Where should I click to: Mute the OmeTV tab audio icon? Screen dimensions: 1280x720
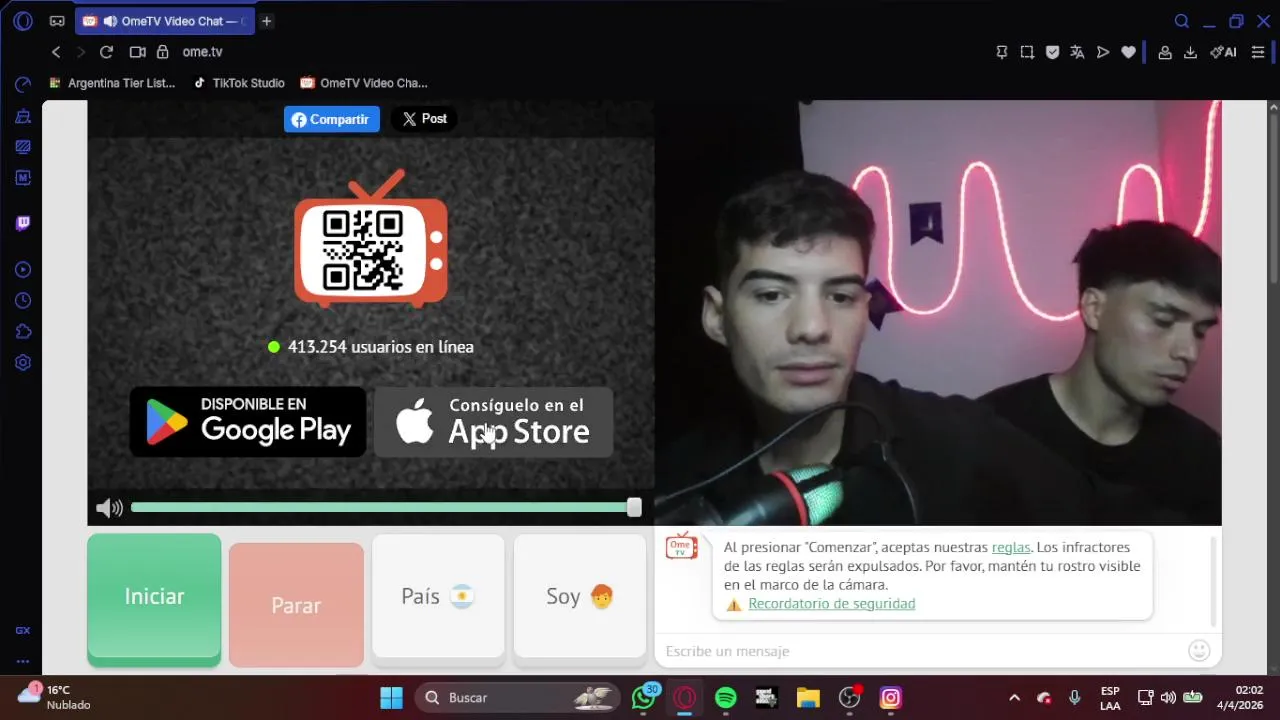[x=110, y=21]
